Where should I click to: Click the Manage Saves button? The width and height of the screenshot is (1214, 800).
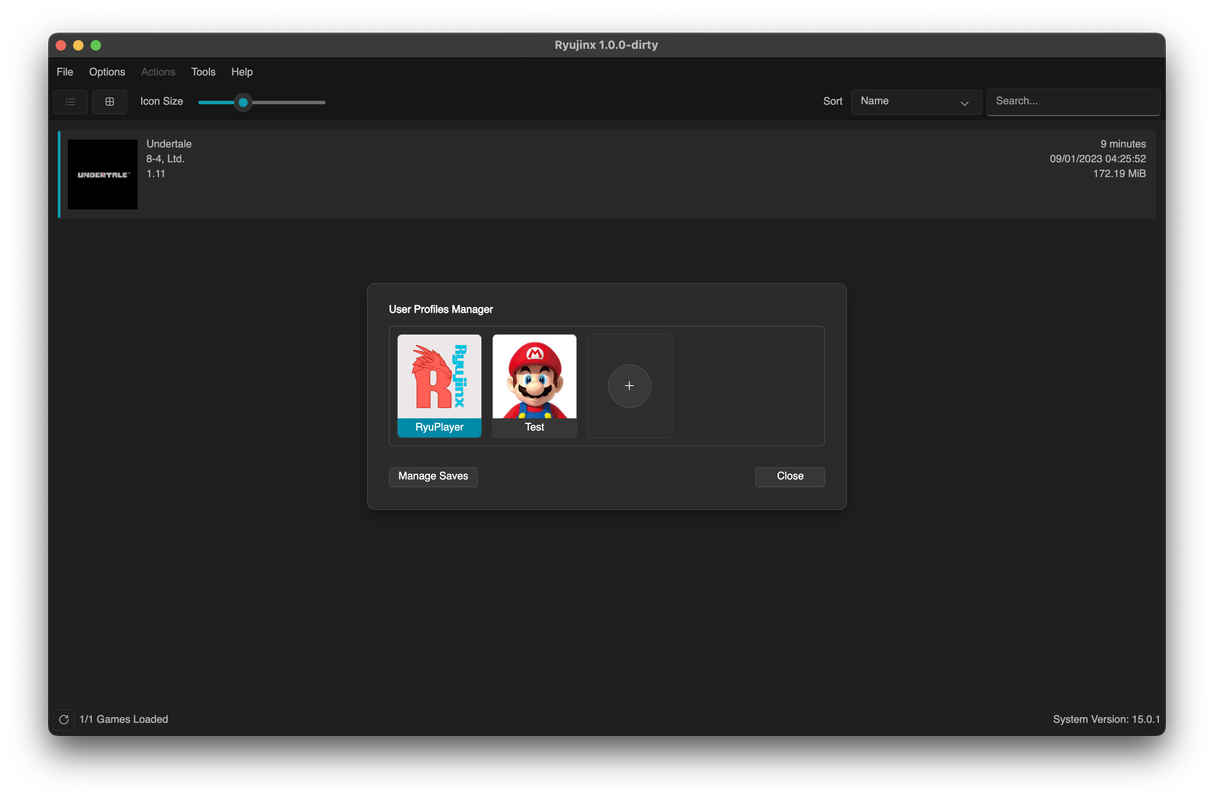(433, 476)
